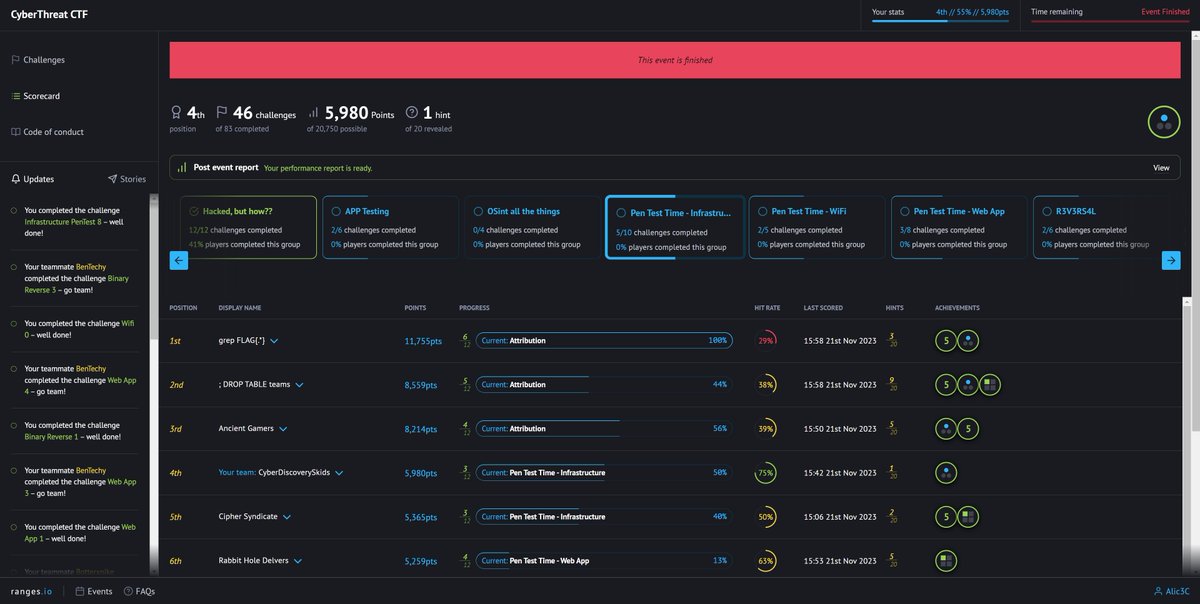Open the Web App 1 challenge link in updates
The width and height of the screenshot is (1200, 604).
(x=80, y=531)
